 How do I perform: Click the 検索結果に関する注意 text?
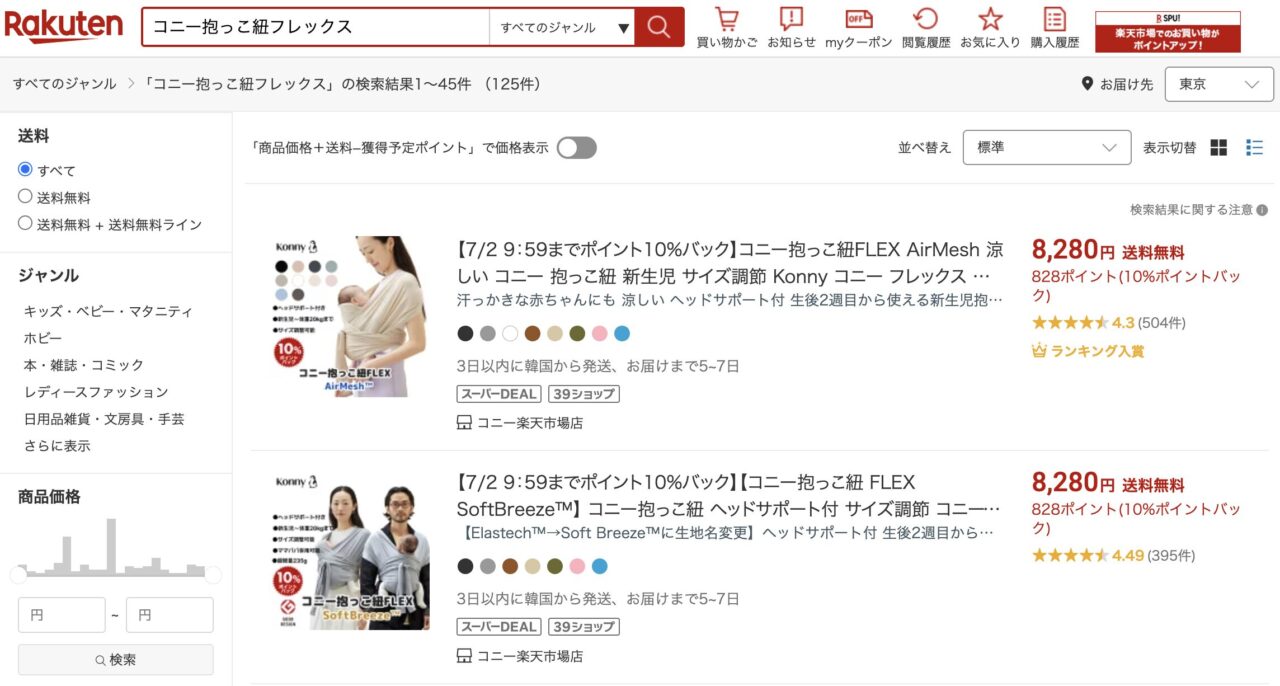click(x=1191, y=210)
